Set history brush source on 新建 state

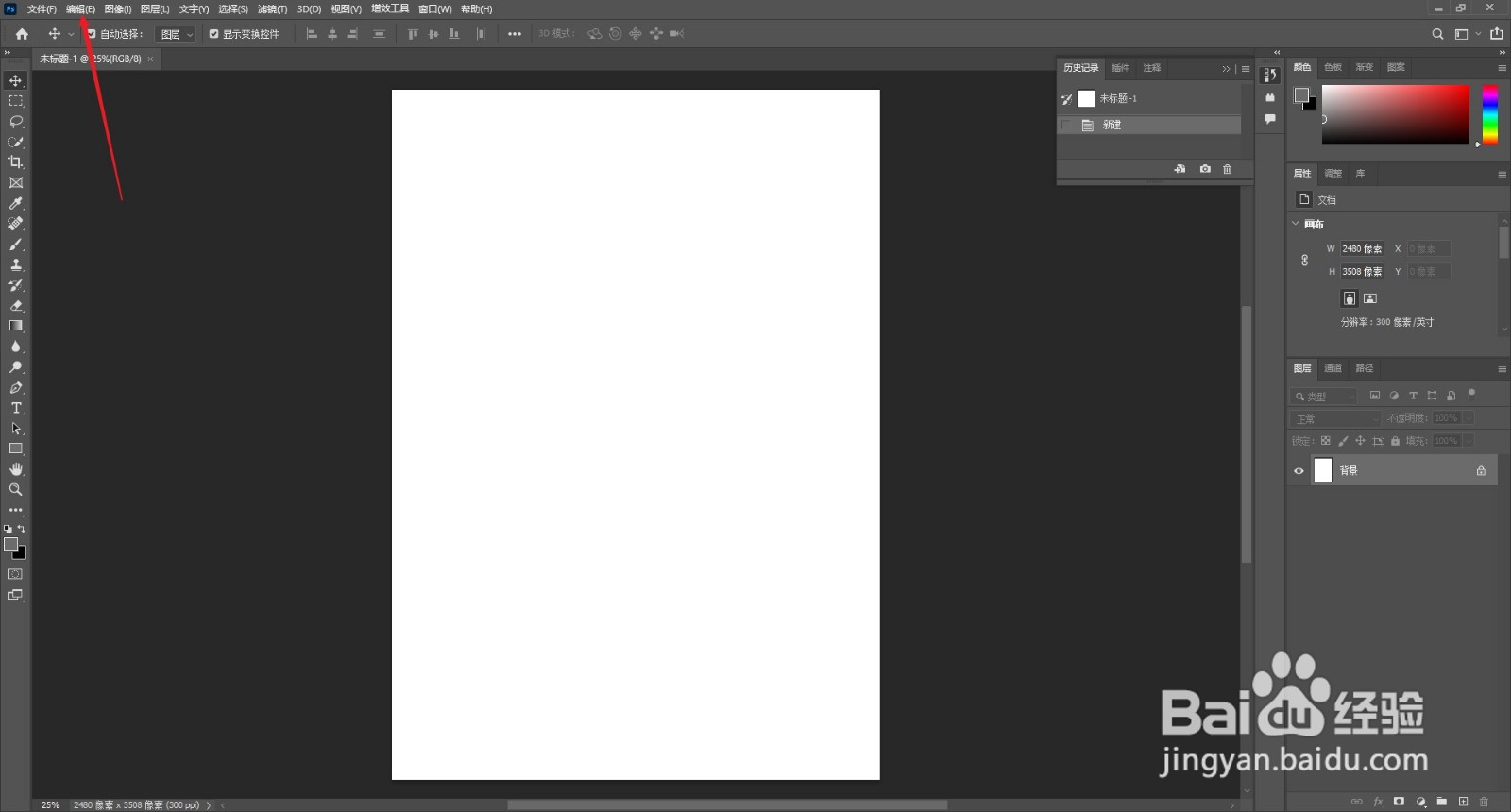point(1066,125)
